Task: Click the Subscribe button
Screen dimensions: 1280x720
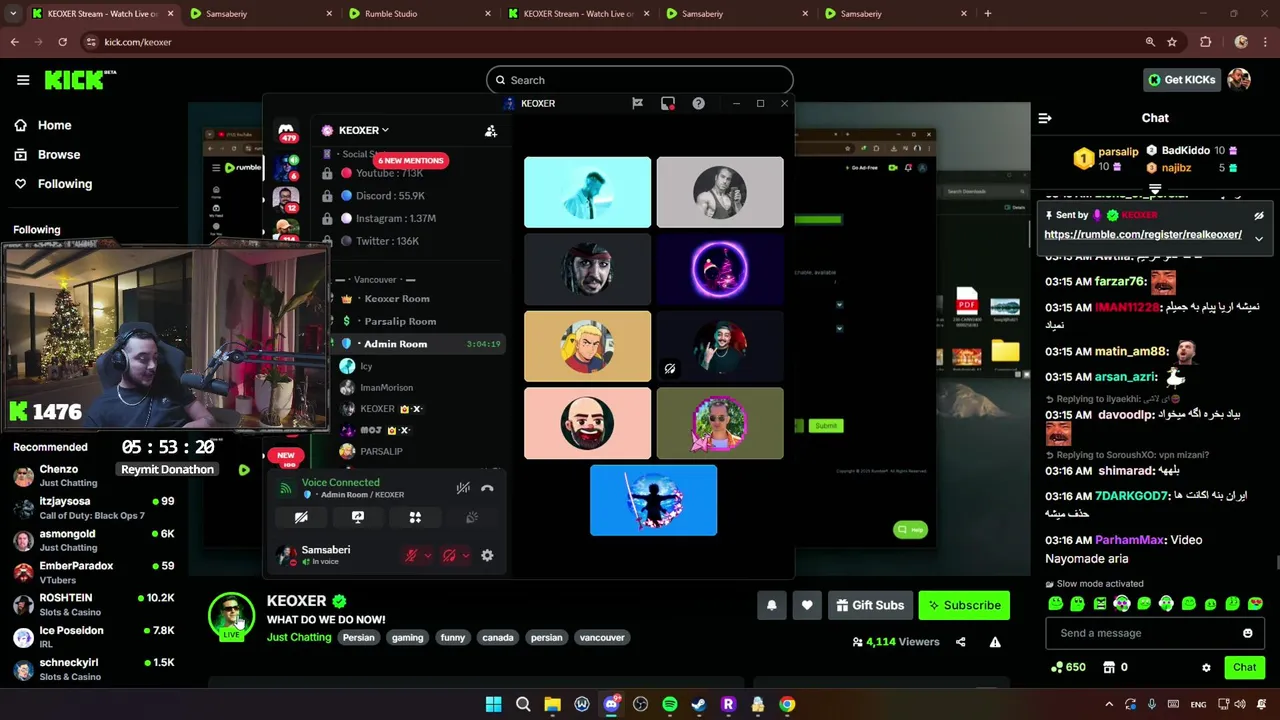Action: click(x=964, y=605)
